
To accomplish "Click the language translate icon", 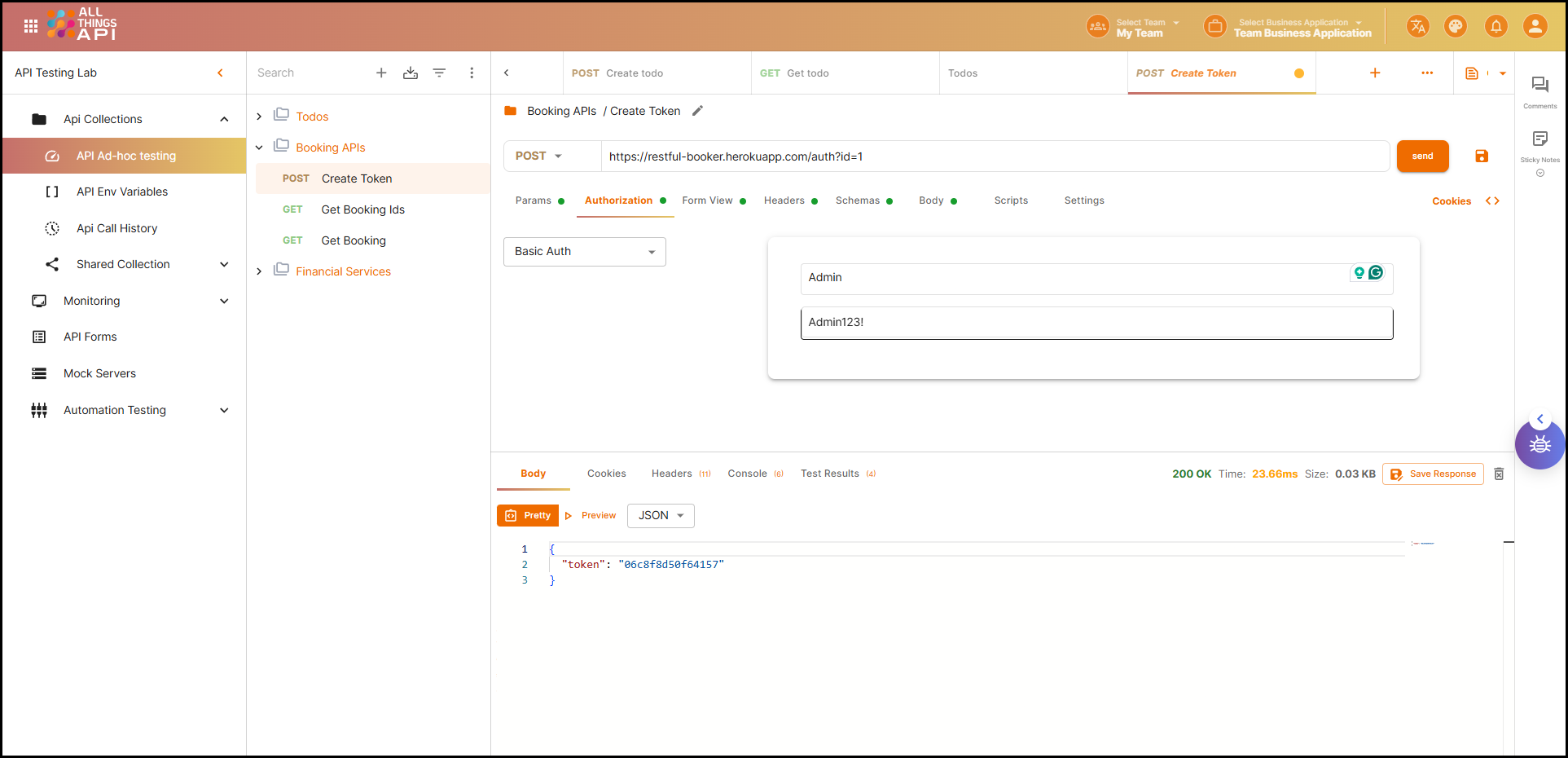I will coord(1417,27).
